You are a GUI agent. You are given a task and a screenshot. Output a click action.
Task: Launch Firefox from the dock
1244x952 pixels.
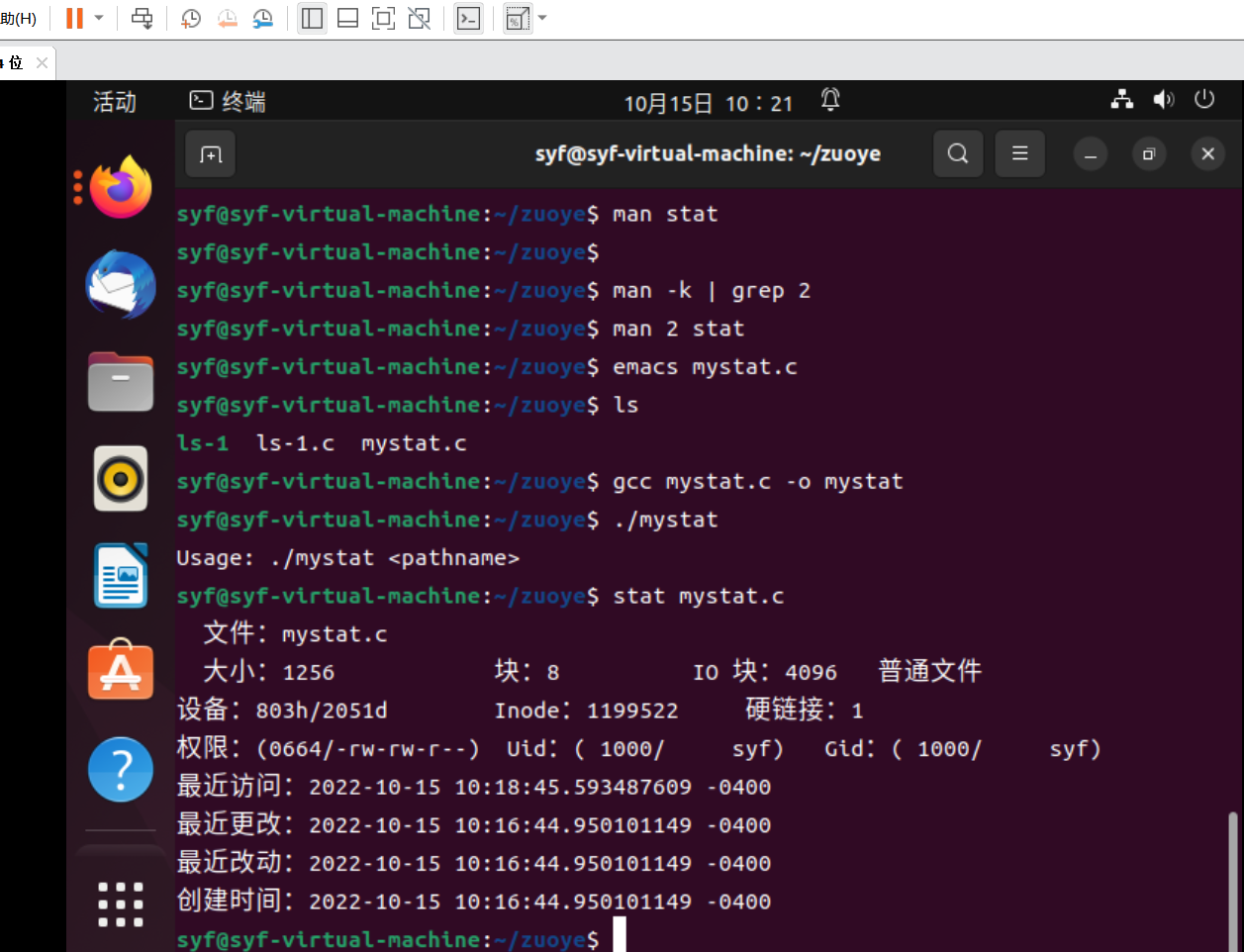pyautogui.click(x=121, y=186)
